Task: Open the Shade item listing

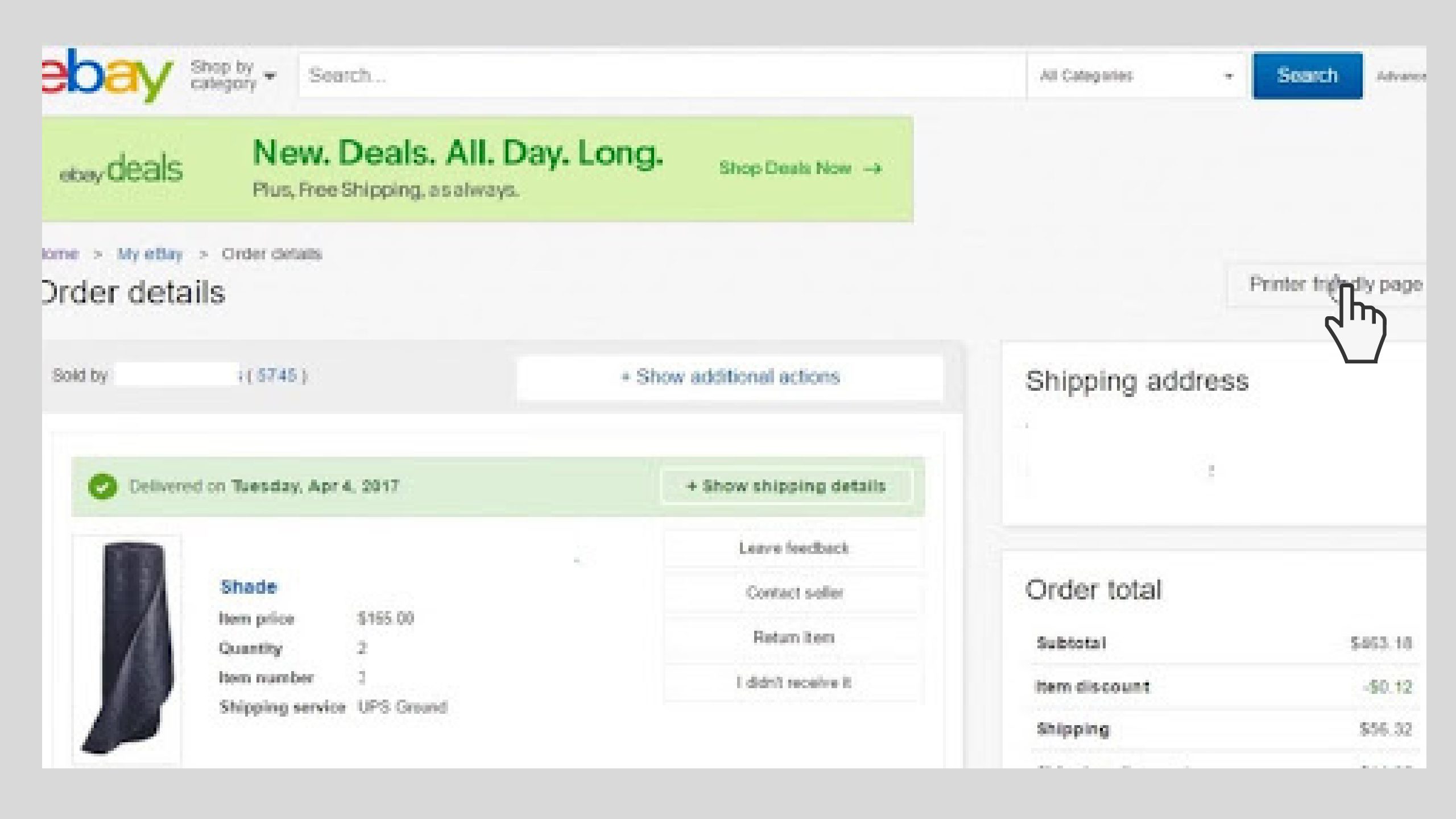Action: tap(249, 586)
